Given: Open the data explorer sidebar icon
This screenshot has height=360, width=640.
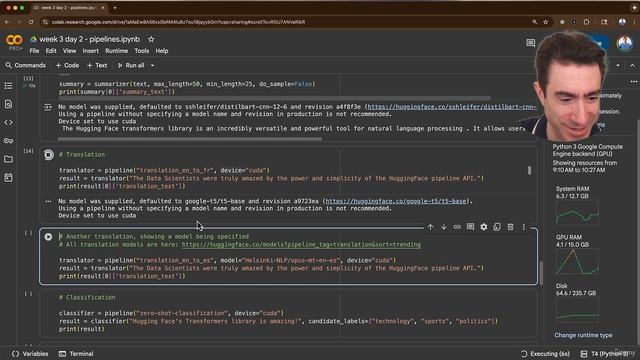Looking at the screenshot, I should [8, 178].
